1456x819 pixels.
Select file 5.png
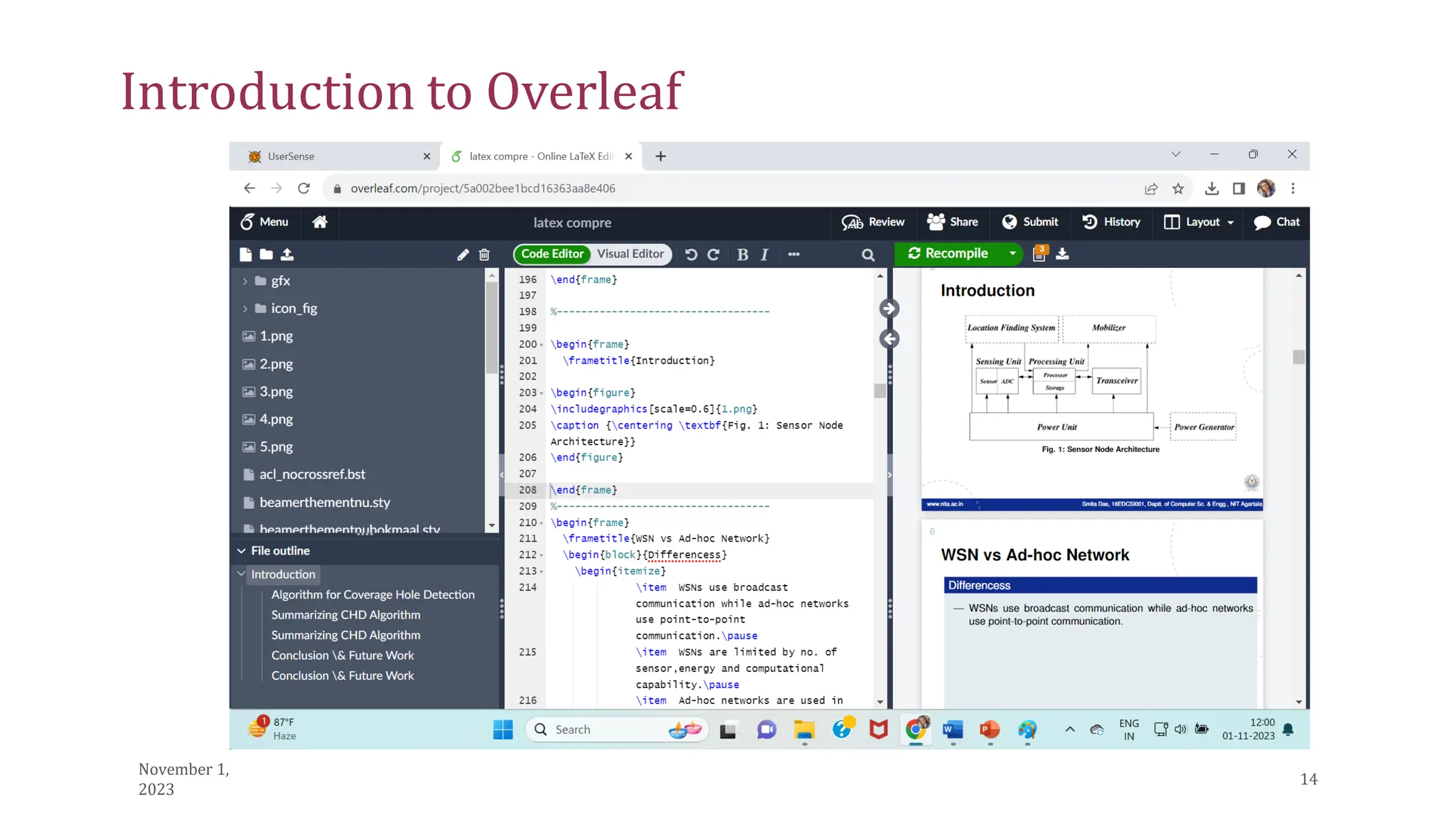pos(276,447)
